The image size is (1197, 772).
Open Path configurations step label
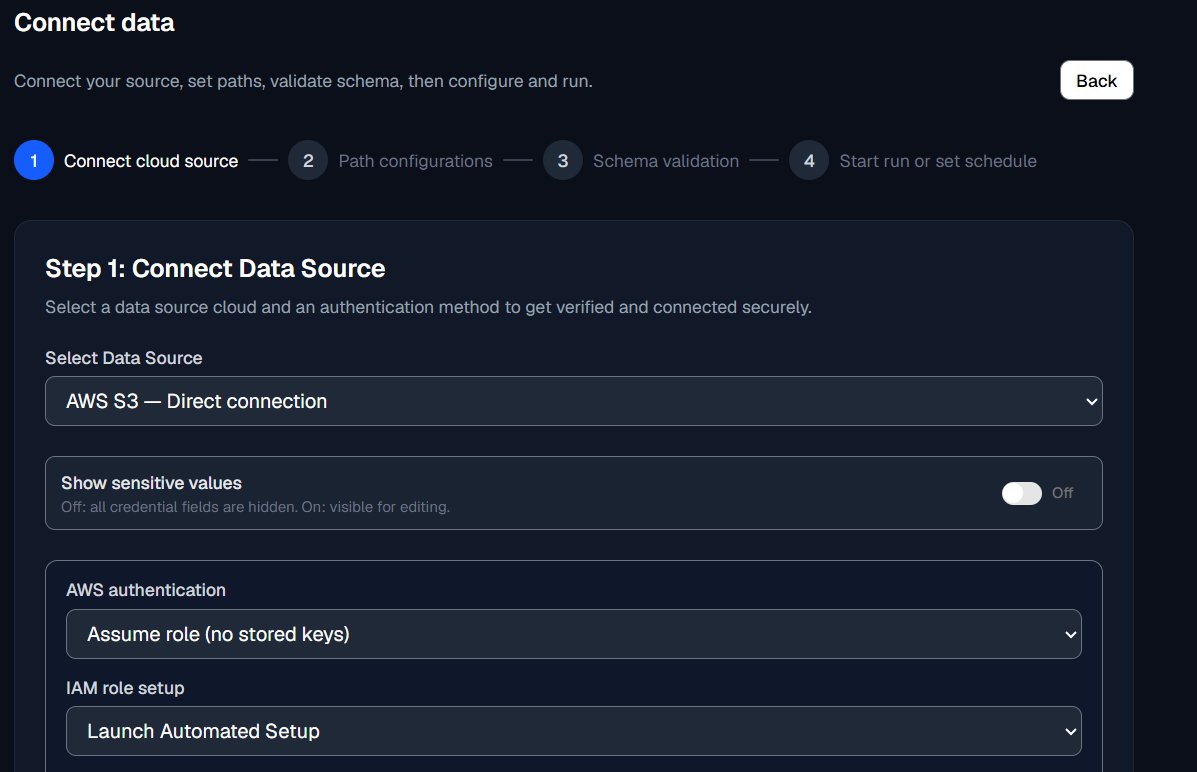click(x=415, y=161)
